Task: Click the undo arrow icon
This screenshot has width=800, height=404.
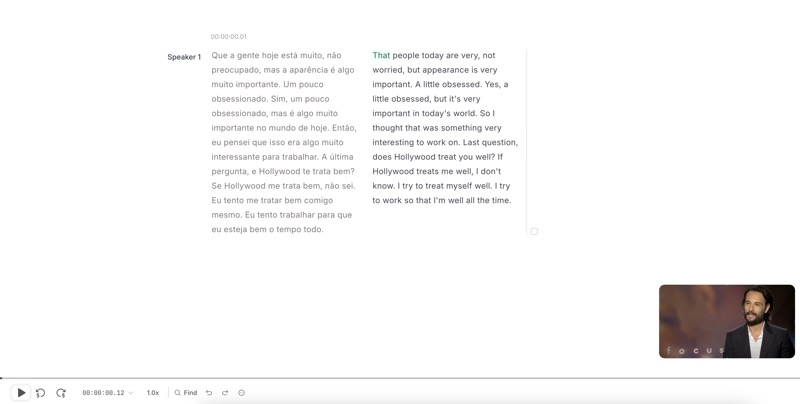Action: click(x=209, y=393)
